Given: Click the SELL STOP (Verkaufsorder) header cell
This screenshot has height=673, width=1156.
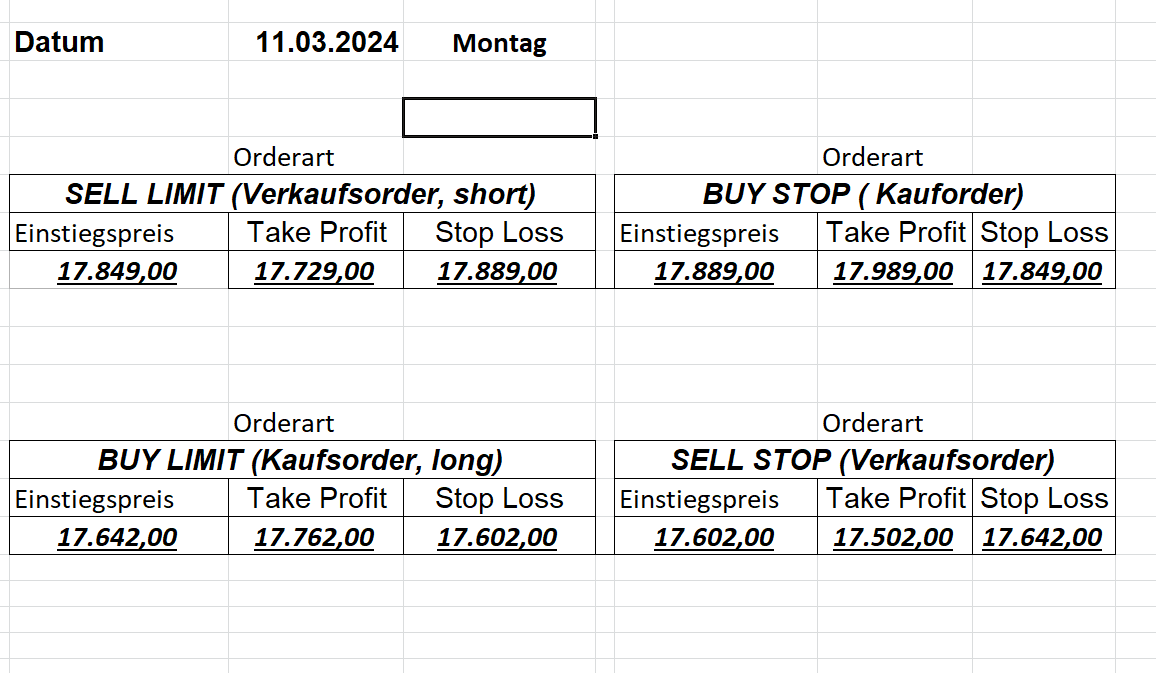Looking at the screenshot, I should coord(863,460).
